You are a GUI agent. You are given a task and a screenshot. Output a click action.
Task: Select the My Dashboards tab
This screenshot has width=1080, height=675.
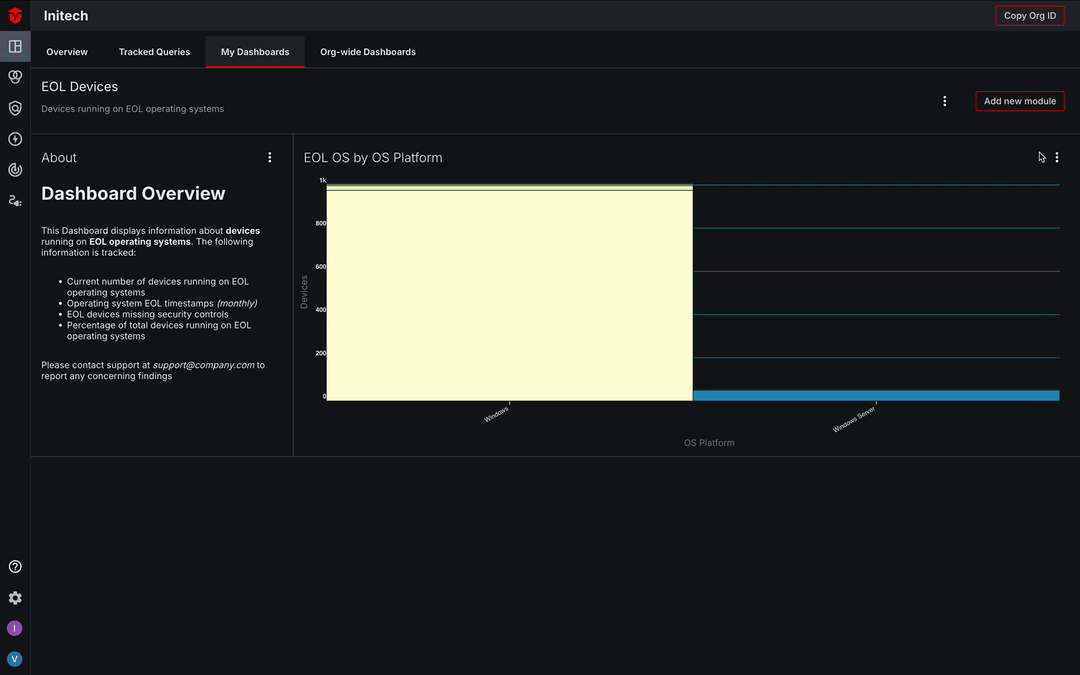pos(255,52)
